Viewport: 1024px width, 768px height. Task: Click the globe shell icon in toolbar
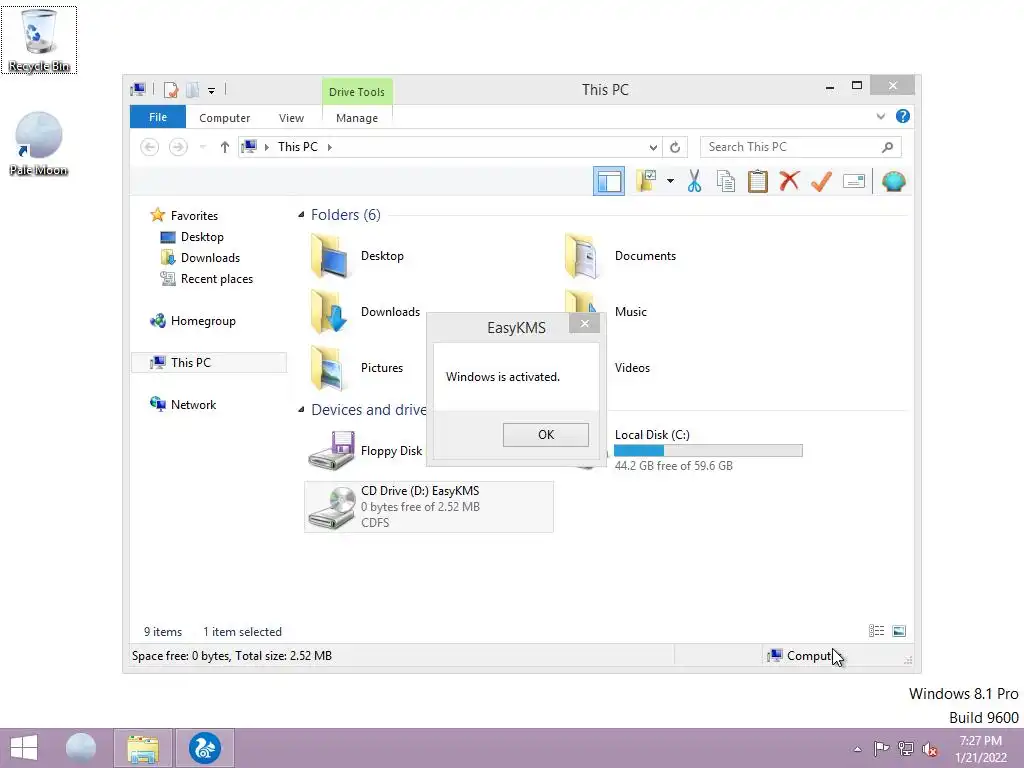[x=893, y=181]
